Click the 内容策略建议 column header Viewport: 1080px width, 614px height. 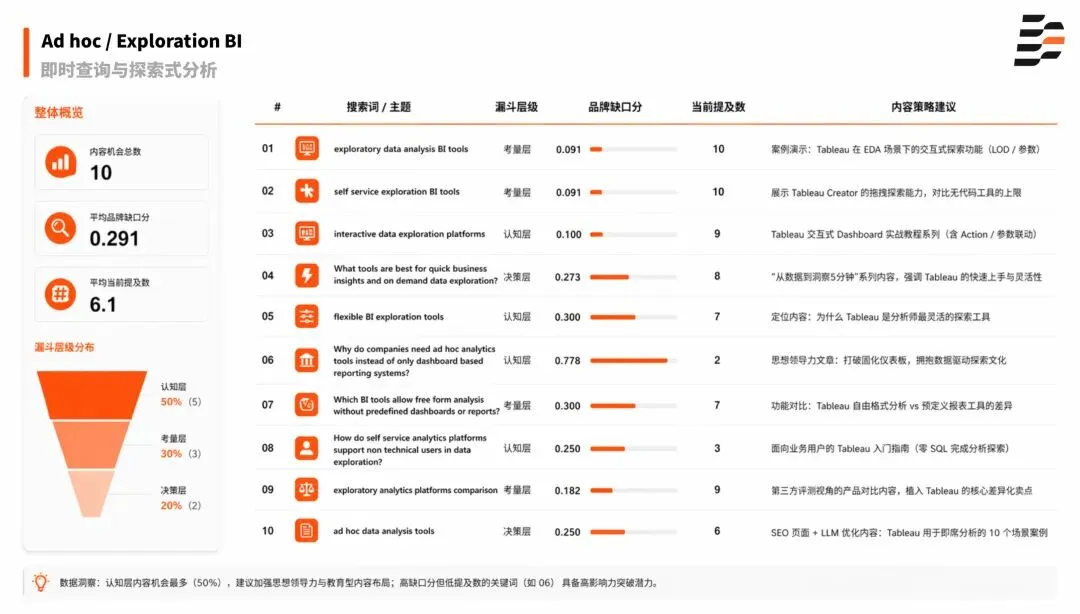coord(923,107)
